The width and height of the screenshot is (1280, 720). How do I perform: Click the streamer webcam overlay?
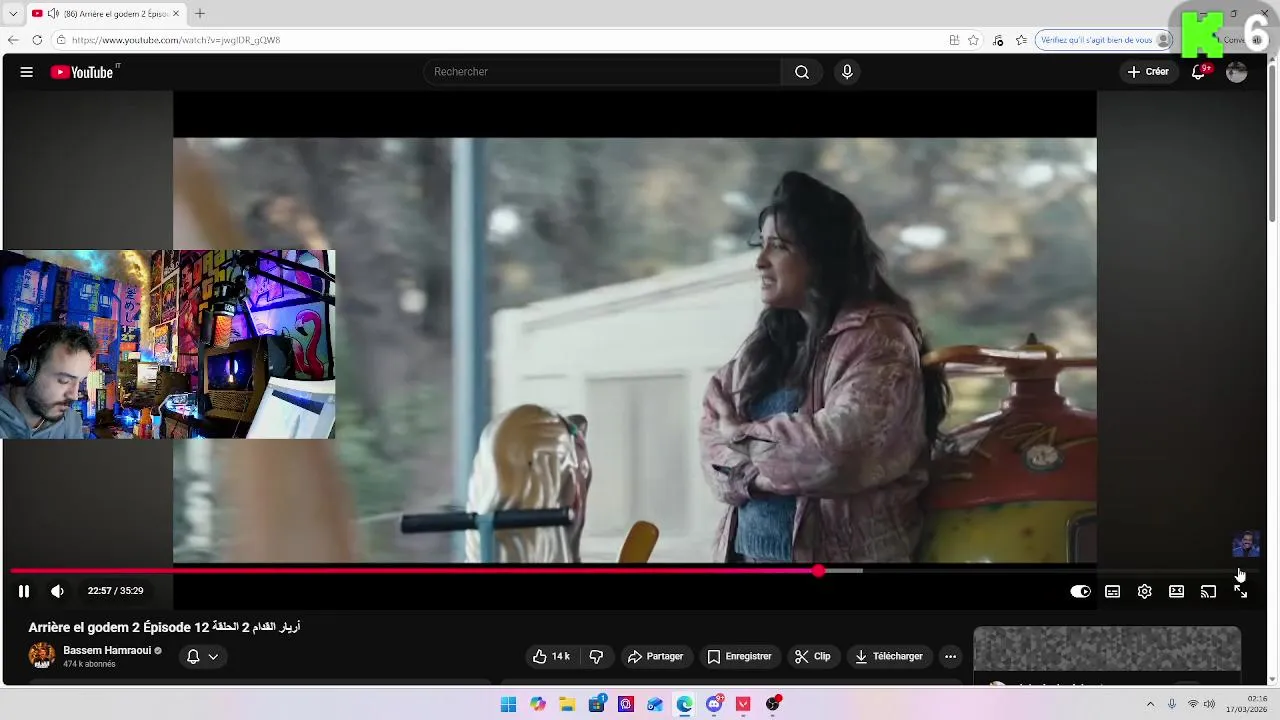(167, 345)
